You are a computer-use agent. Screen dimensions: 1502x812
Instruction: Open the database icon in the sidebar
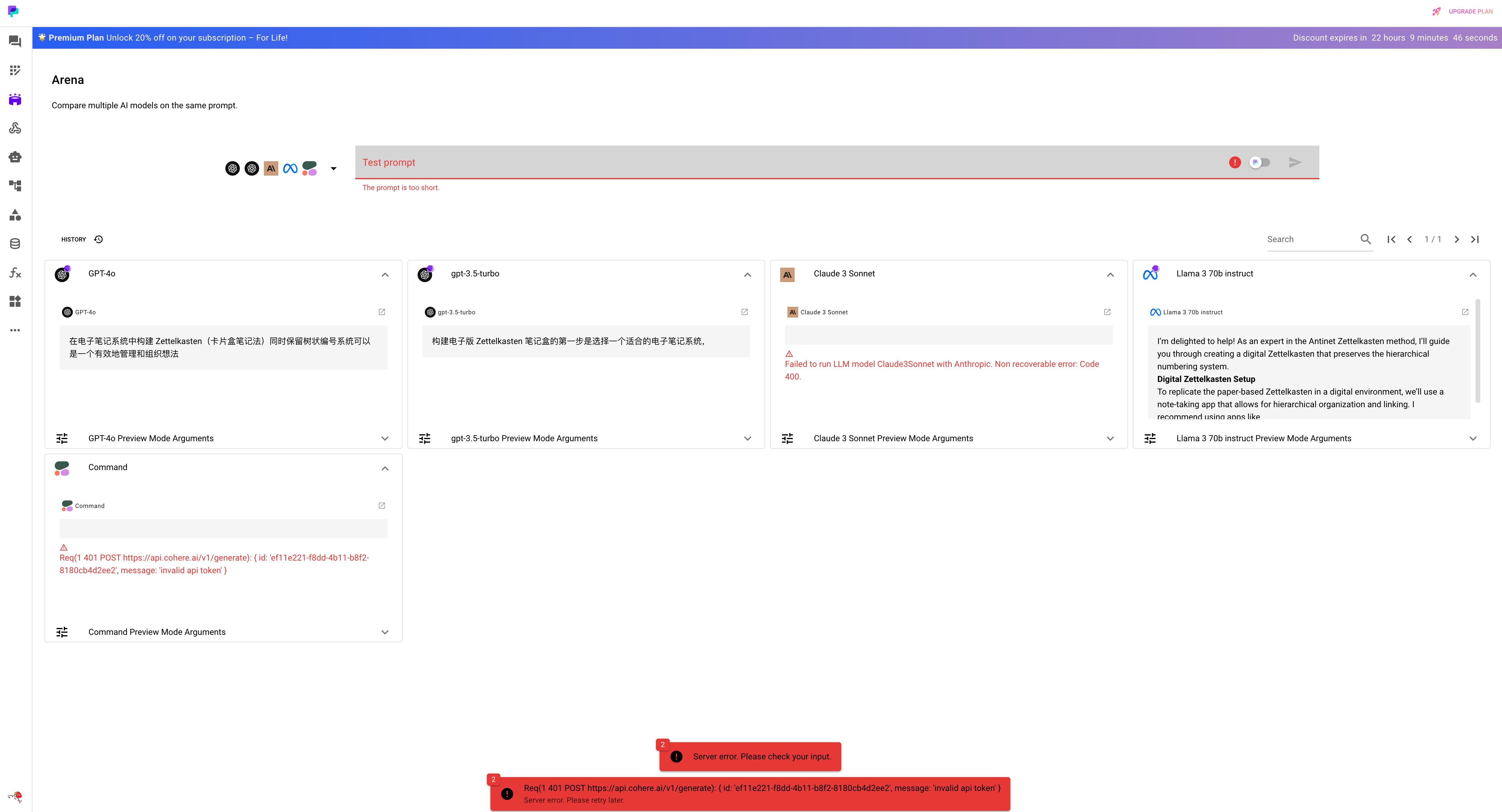[x=15, y=244]
